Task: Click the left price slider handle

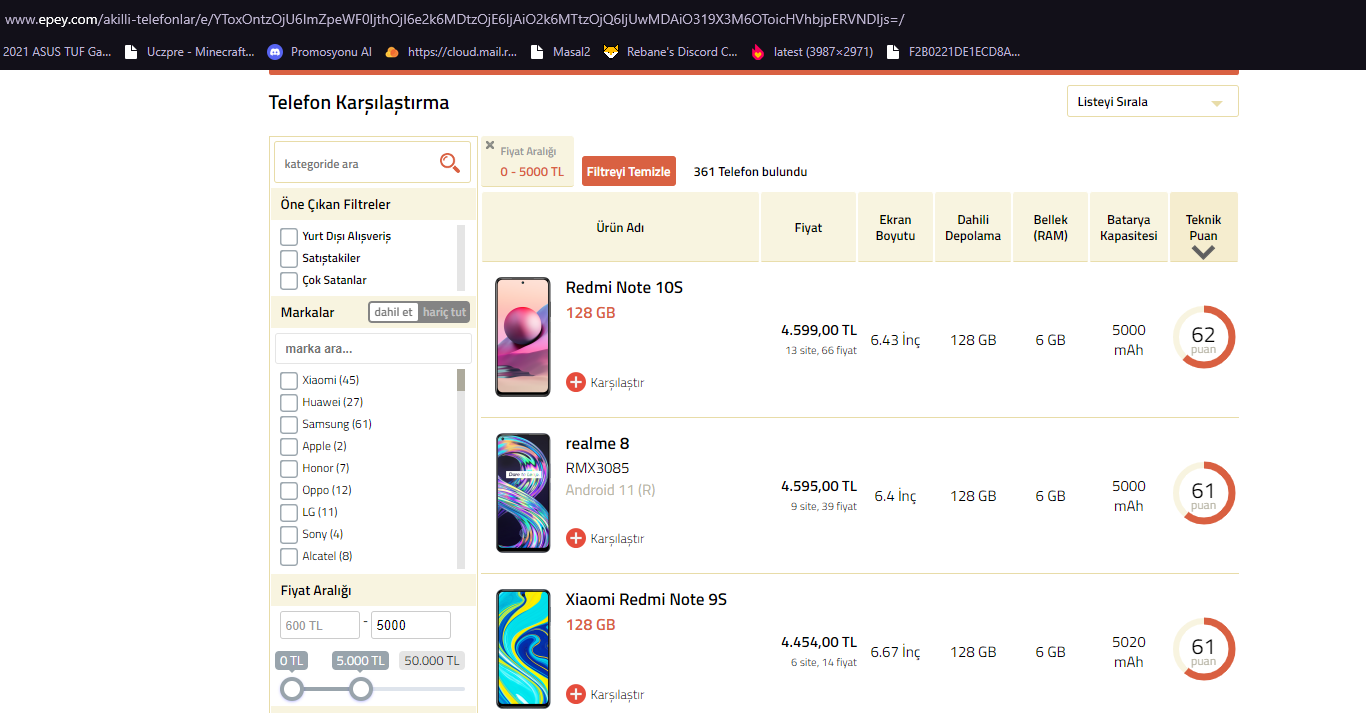Action: click(292, 689)
